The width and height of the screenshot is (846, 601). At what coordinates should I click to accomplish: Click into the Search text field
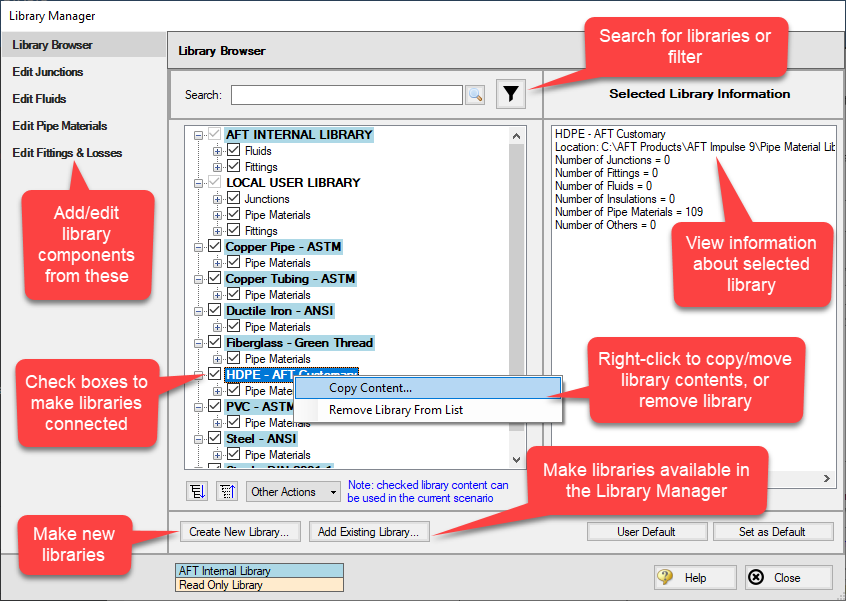point(346,95)
